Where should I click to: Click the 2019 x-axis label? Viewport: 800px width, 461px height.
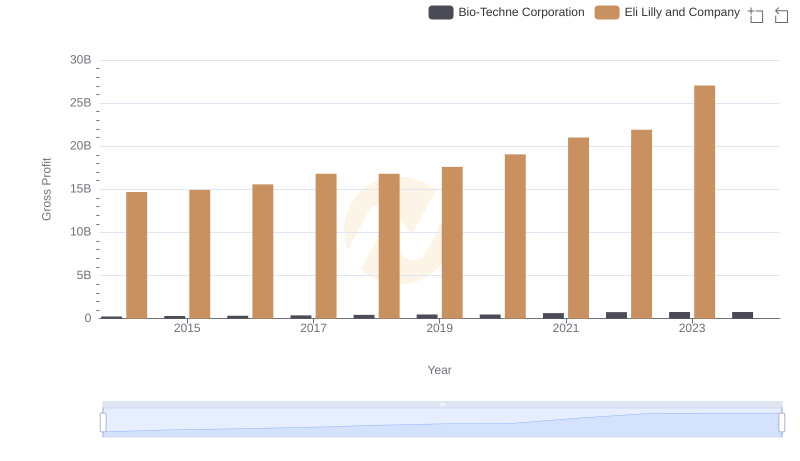[x=439, y=328]
